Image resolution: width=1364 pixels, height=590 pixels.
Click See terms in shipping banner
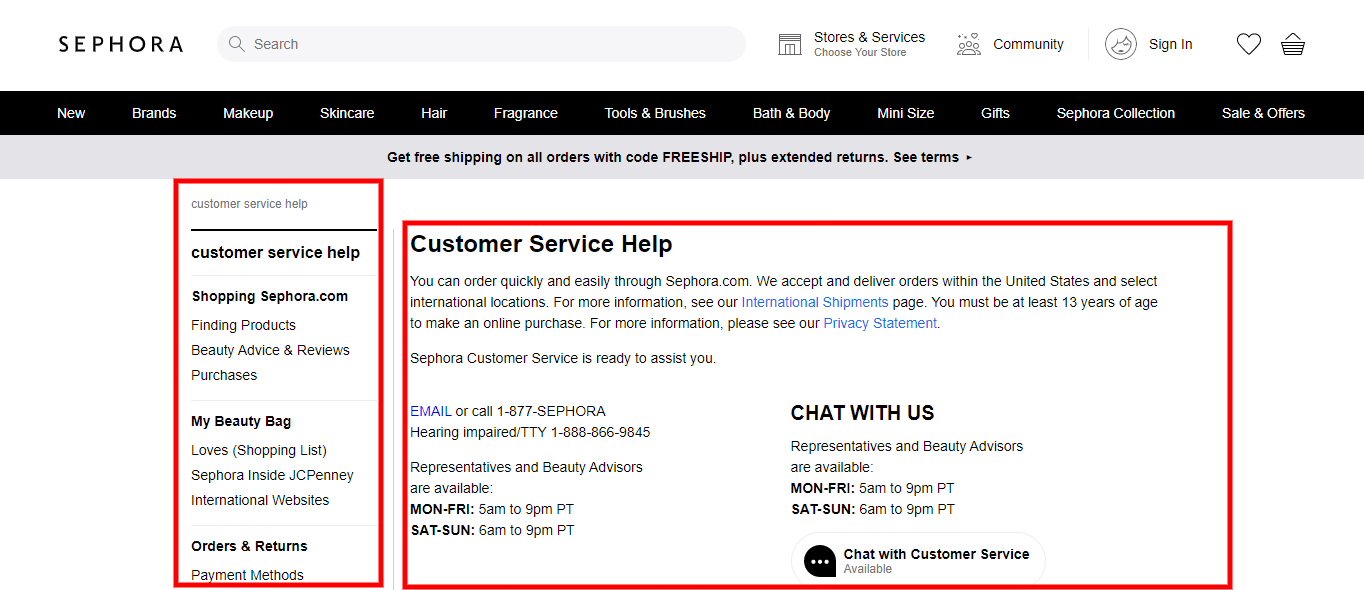[926, 157]
